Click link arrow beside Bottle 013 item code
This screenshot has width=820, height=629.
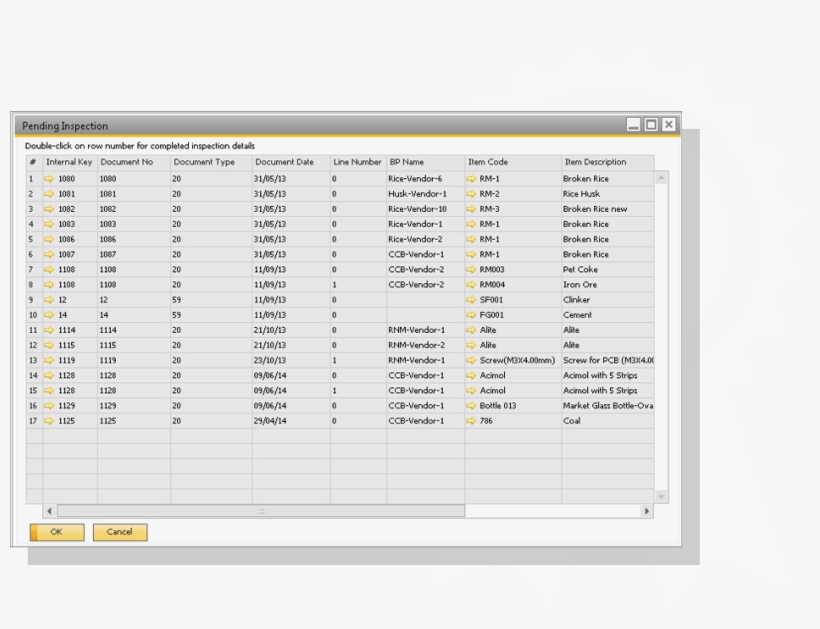tap(471, 406)
